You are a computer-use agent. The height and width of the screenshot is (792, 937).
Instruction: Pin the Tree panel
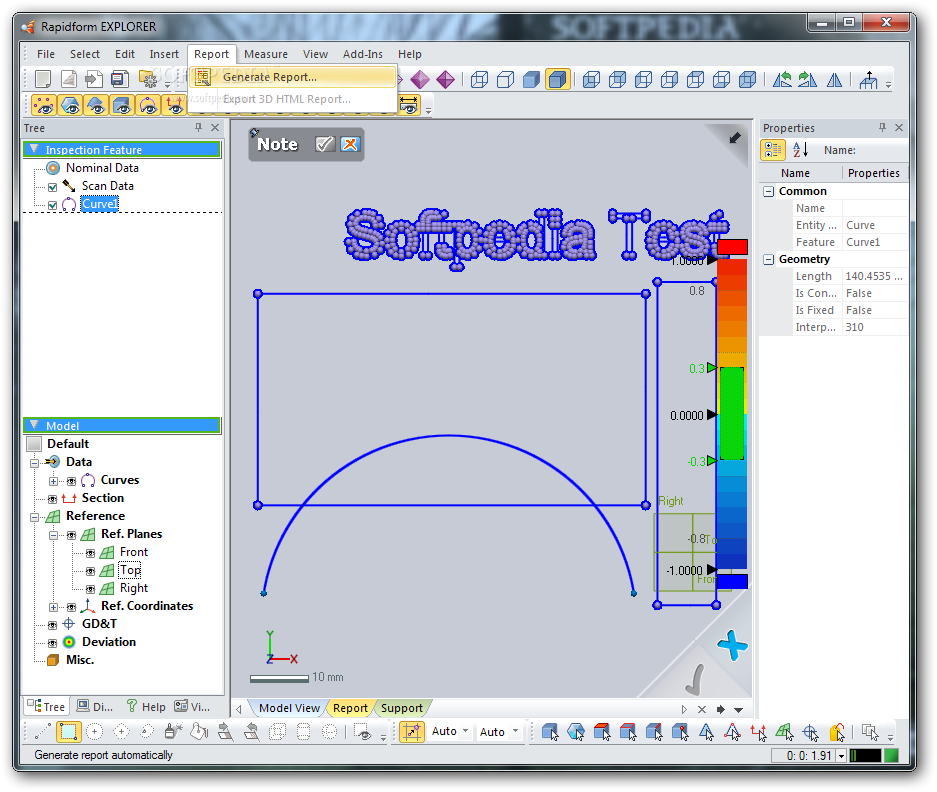pyautogui.click(x=198, y=127)
